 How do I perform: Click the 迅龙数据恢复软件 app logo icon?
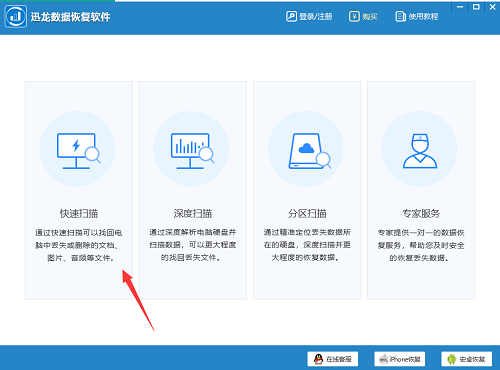point(16,16)
